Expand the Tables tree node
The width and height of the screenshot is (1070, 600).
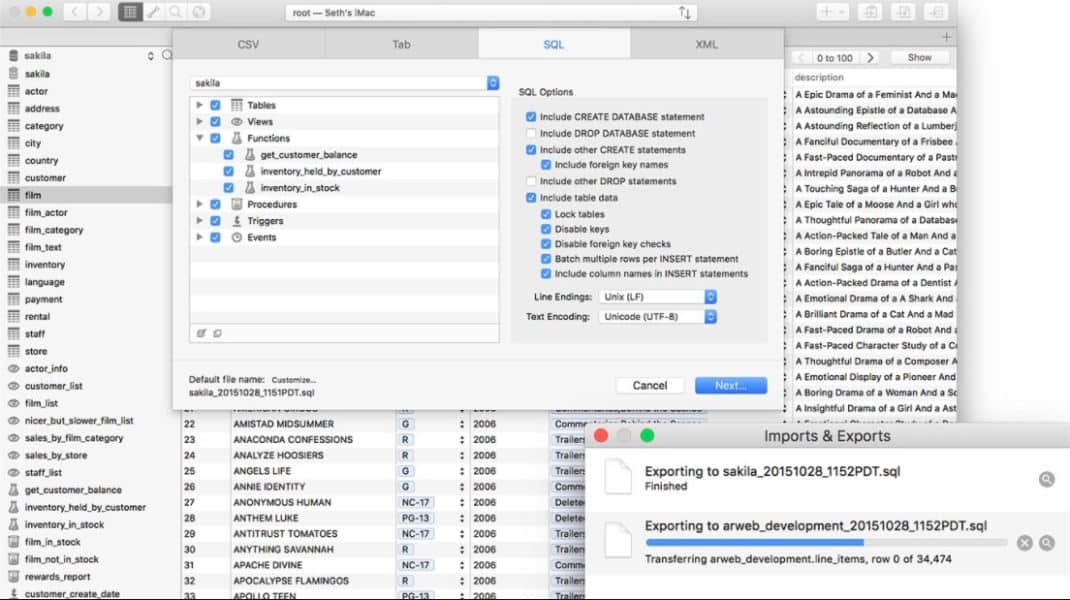point(200,105)
